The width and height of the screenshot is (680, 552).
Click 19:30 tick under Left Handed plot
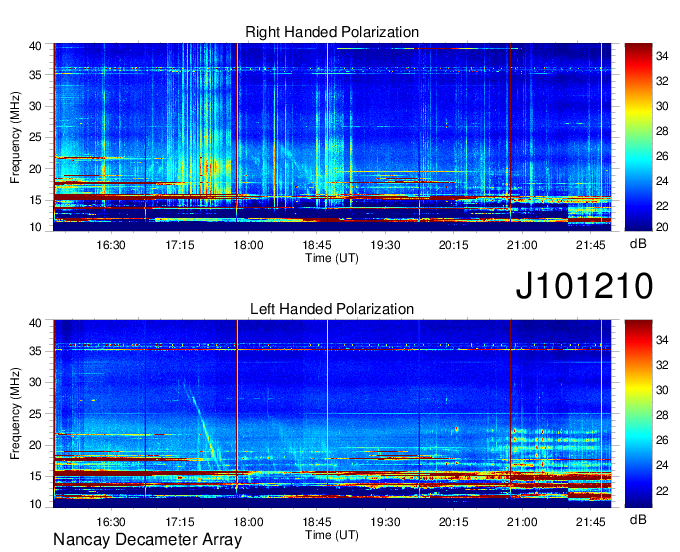coord(385,522)
